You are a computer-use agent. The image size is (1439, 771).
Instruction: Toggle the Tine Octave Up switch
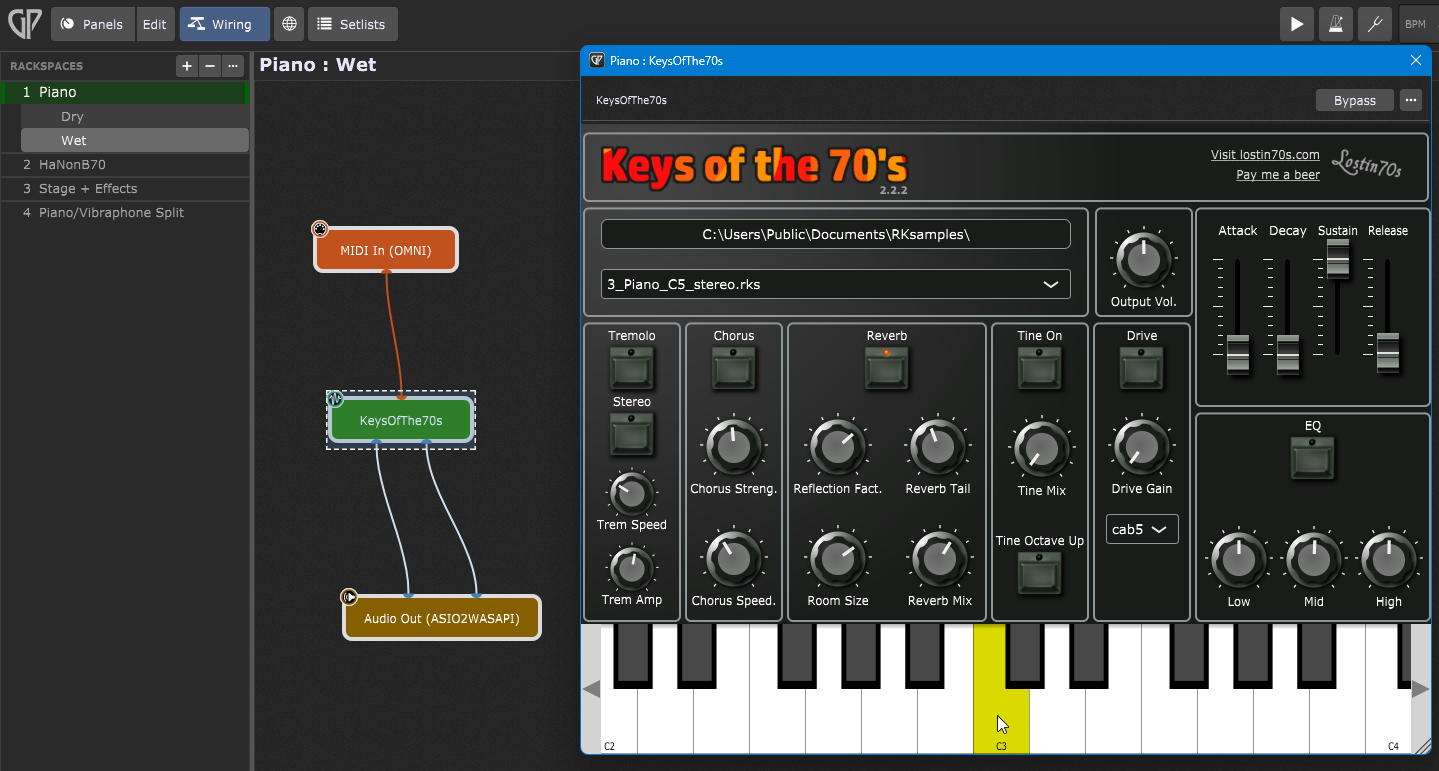(1040, 573)
